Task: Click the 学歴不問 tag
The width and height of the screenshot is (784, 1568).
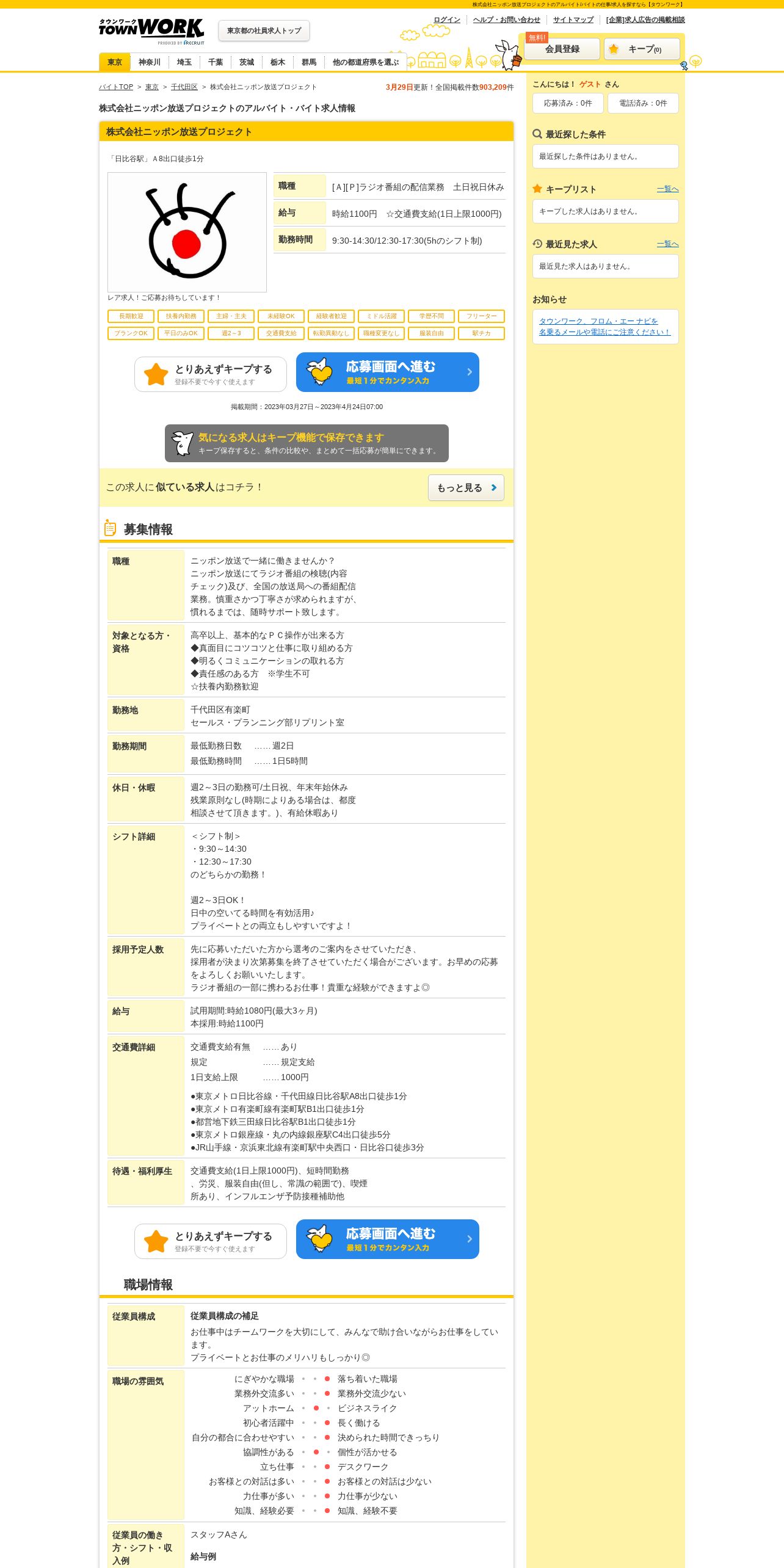Action: pyautogui.click(x=431, y=316)
